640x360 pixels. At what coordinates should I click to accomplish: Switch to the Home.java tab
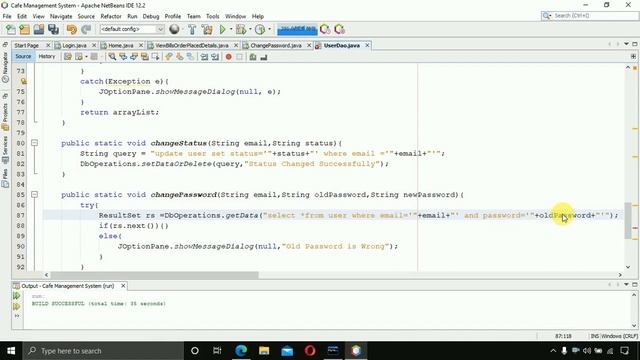click(121, 45)
